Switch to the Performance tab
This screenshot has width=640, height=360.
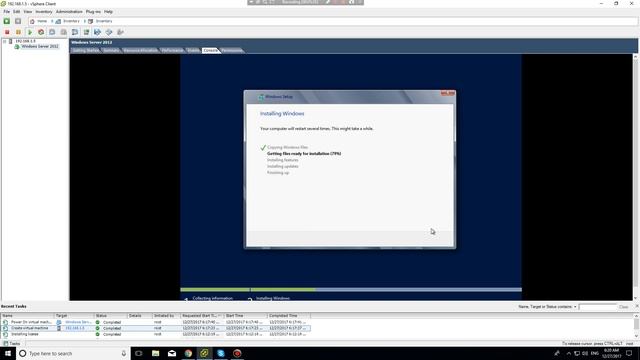(x=172, y=51)
